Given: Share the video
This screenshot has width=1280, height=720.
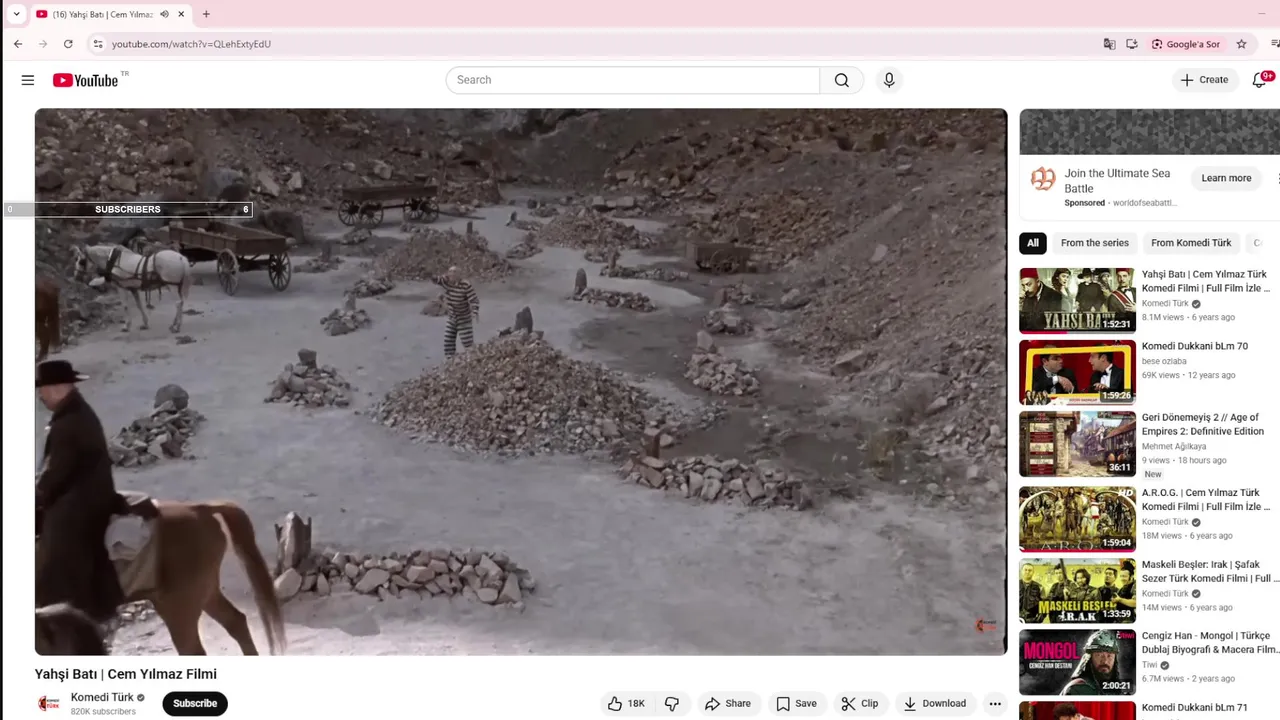Looking at the screenshot, I should point(728,704).
